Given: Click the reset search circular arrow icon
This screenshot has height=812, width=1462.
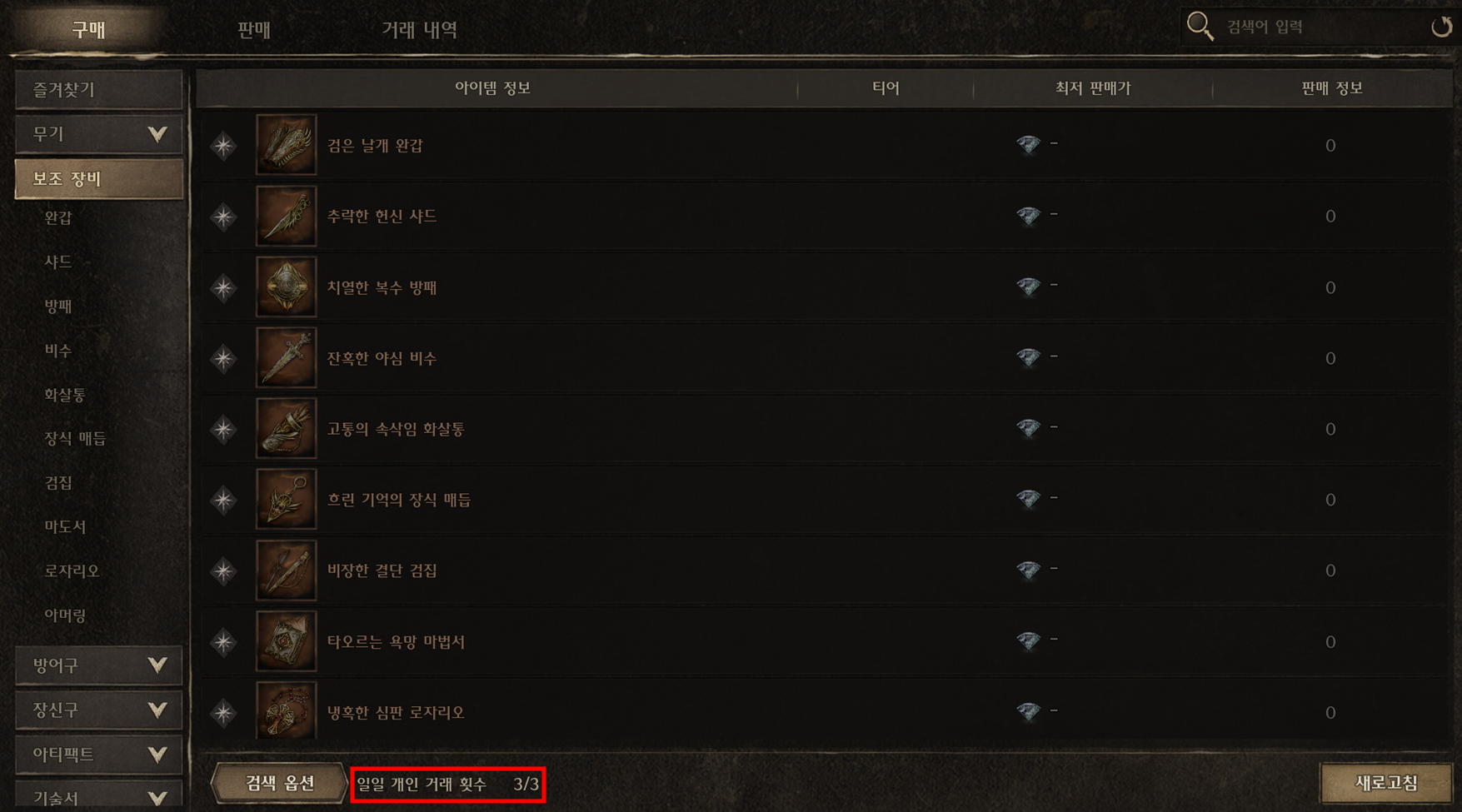Looking at the screenshot, I should 1441,27.
